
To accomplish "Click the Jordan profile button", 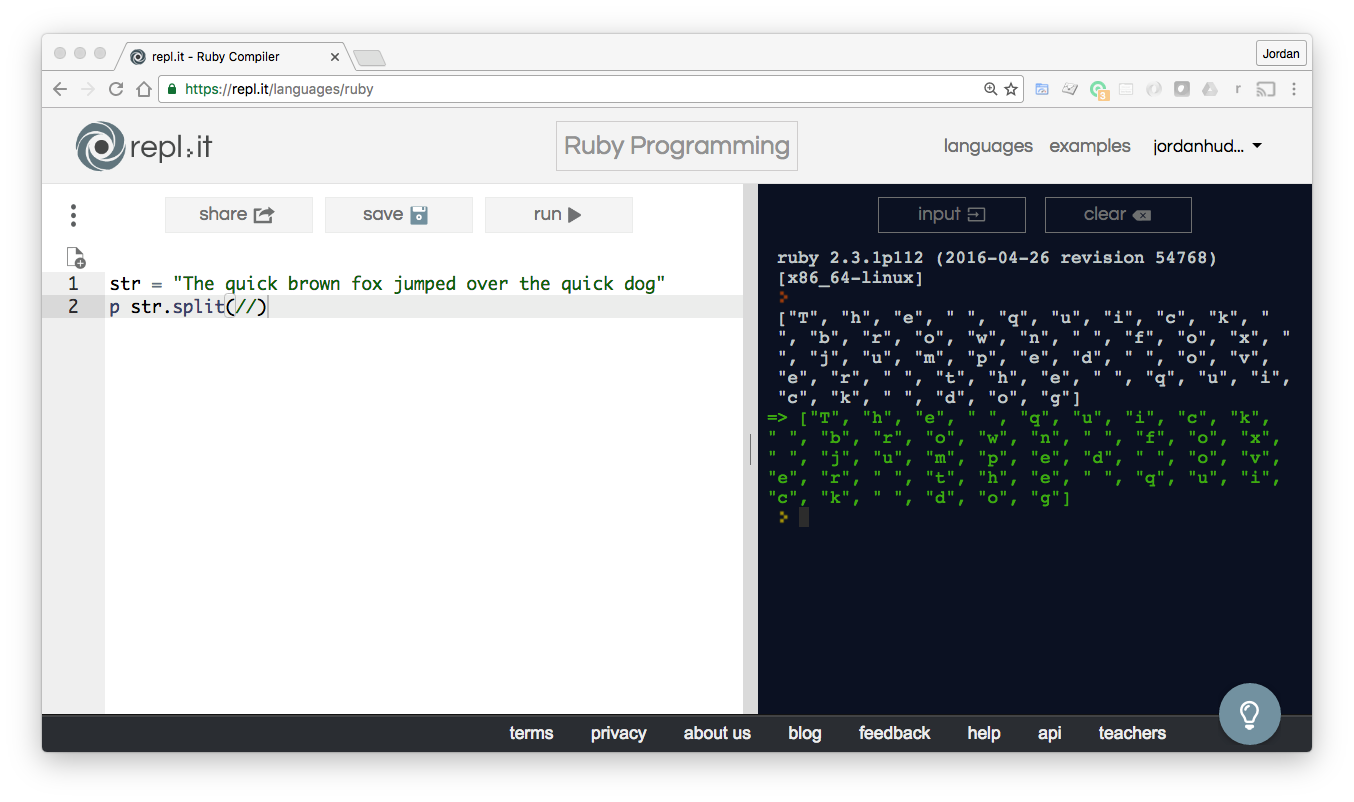I will (x=1281, y=53).
